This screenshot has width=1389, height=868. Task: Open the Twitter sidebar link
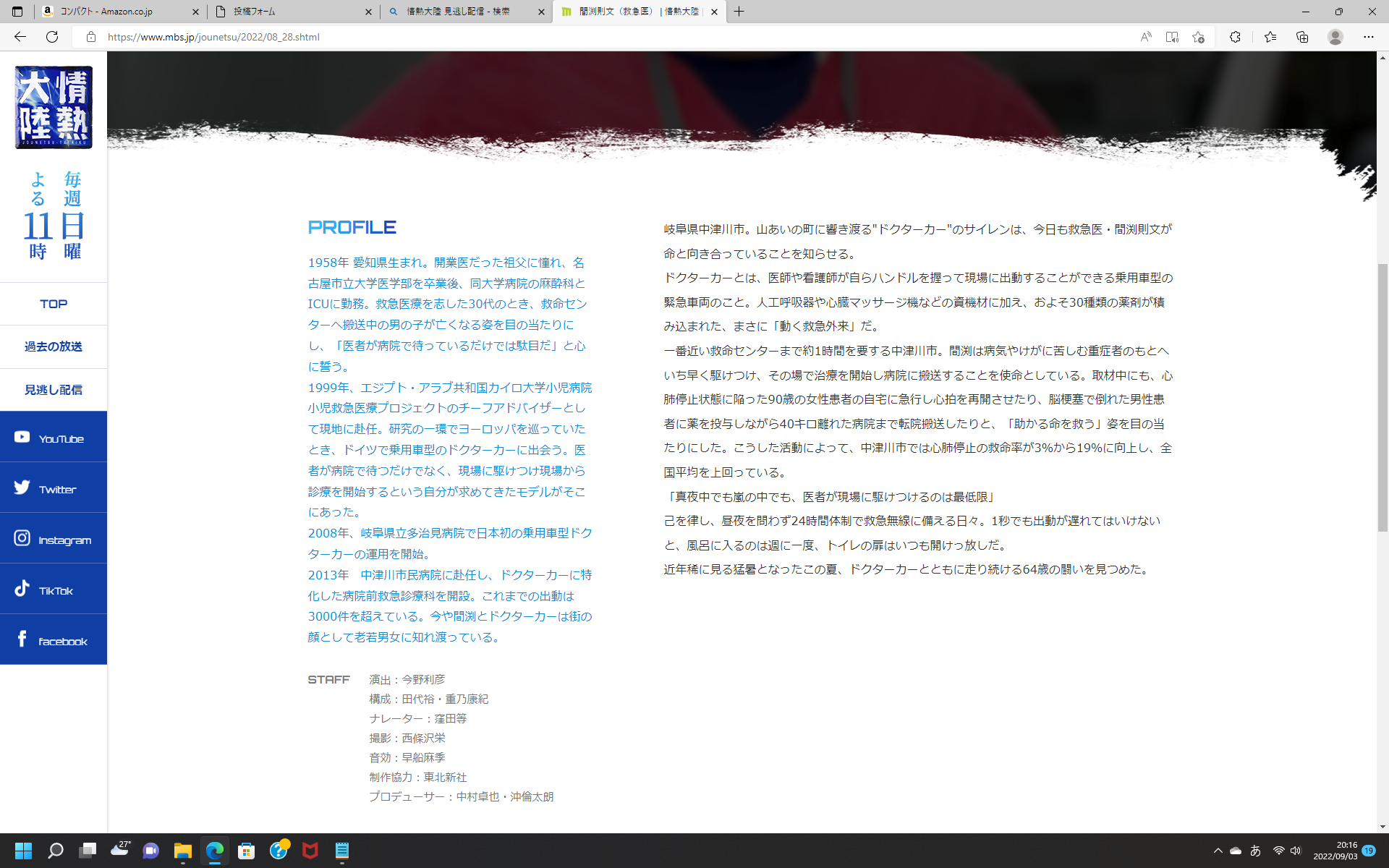coord(54,488)
